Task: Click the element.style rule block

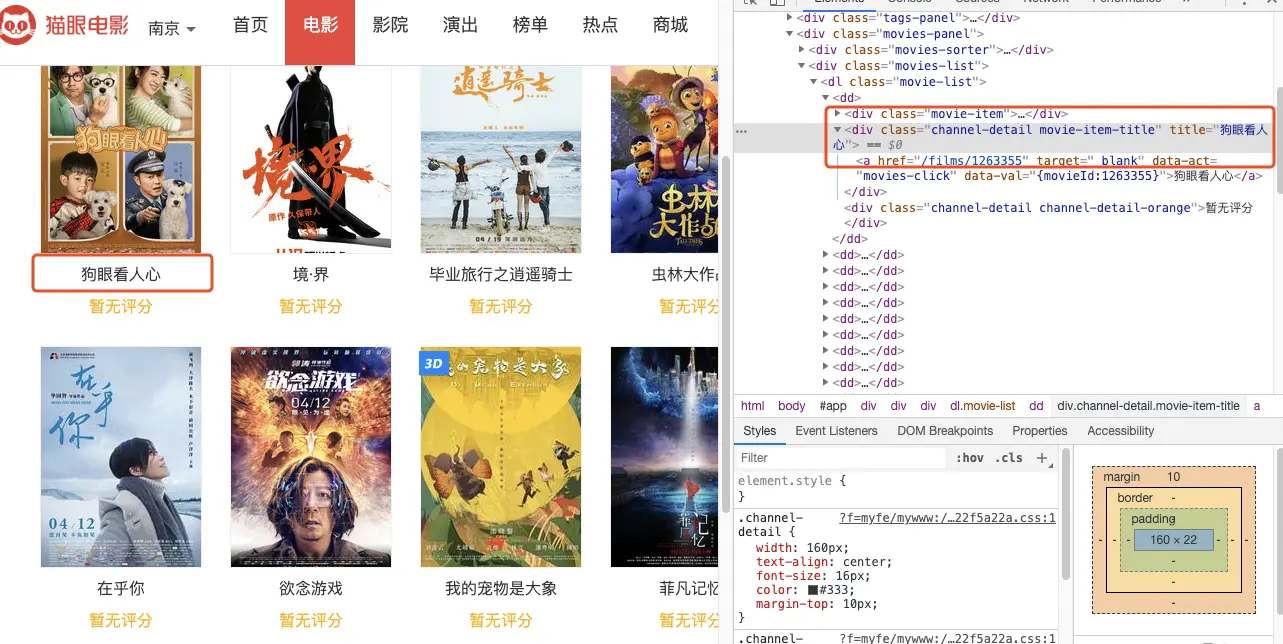Action: click(x=897, y=488)
